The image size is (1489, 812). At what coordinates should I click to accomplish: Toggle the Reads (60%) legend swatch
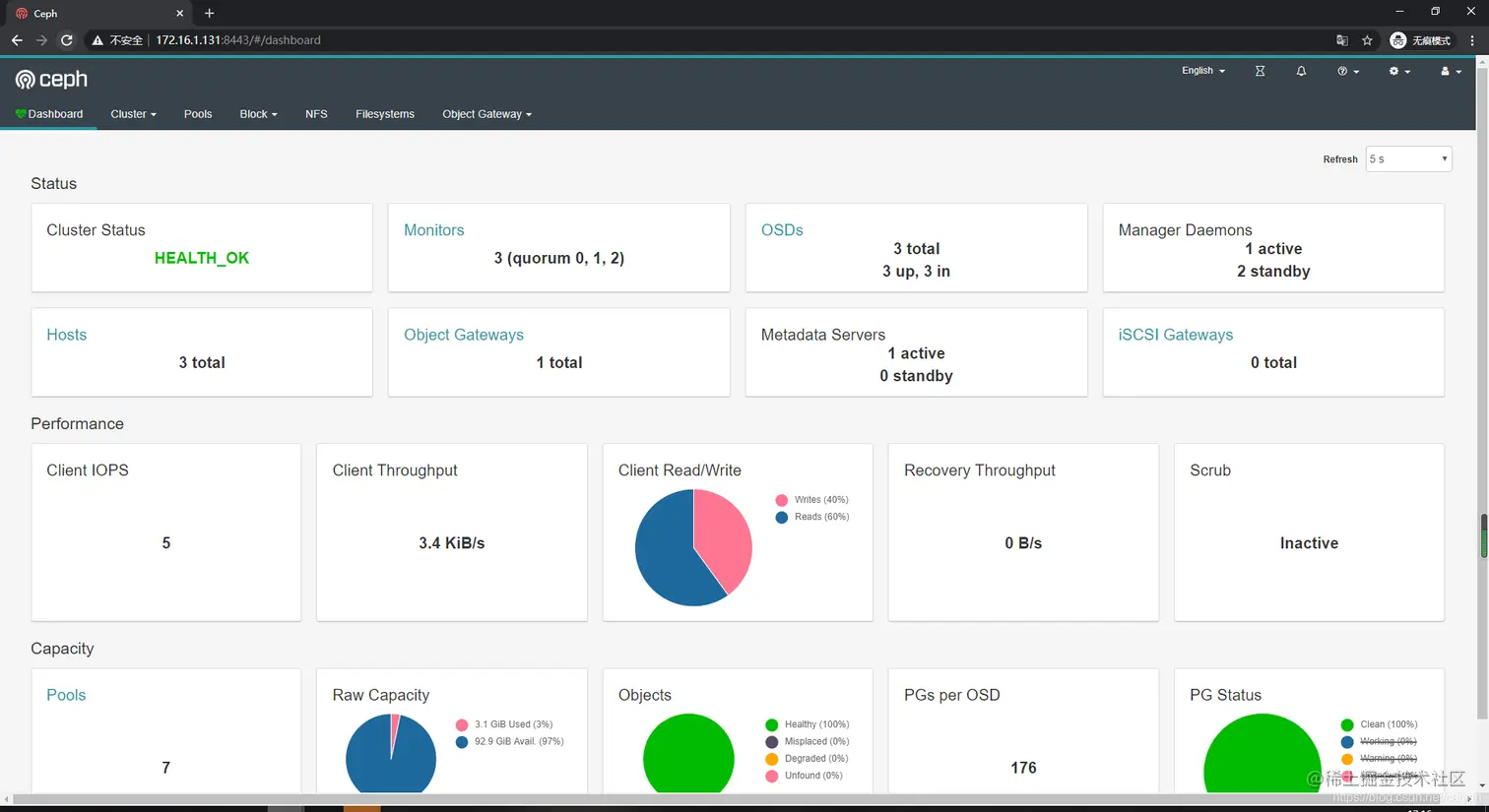(x=782, y=518)
